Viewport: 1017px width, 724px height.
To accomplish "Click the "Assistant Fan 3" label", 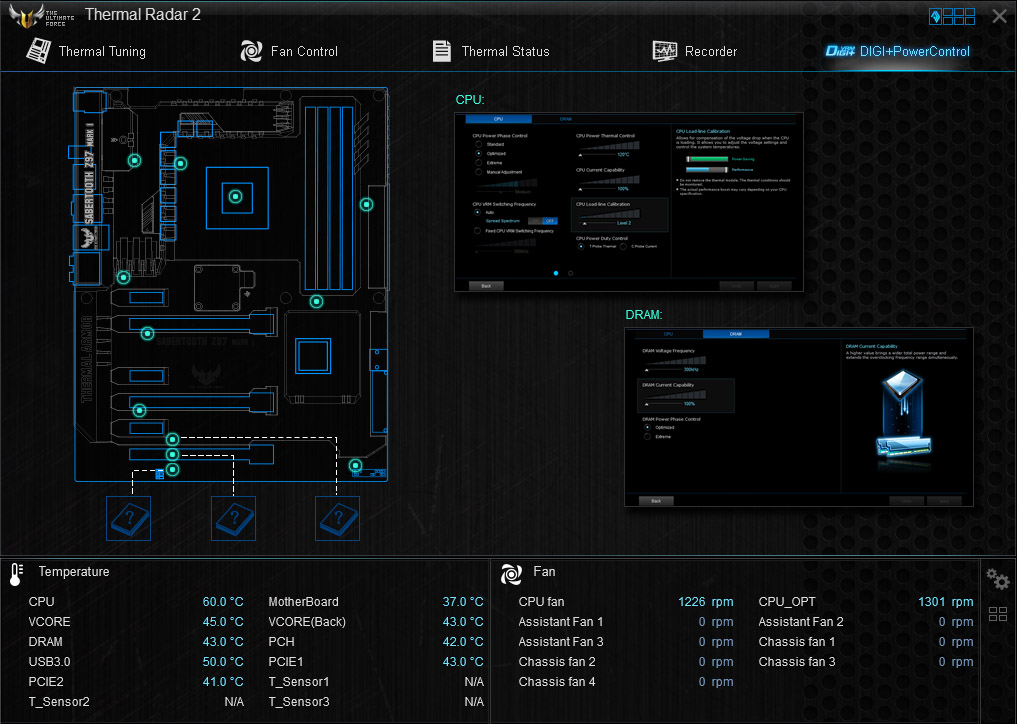I will (561, 642).
